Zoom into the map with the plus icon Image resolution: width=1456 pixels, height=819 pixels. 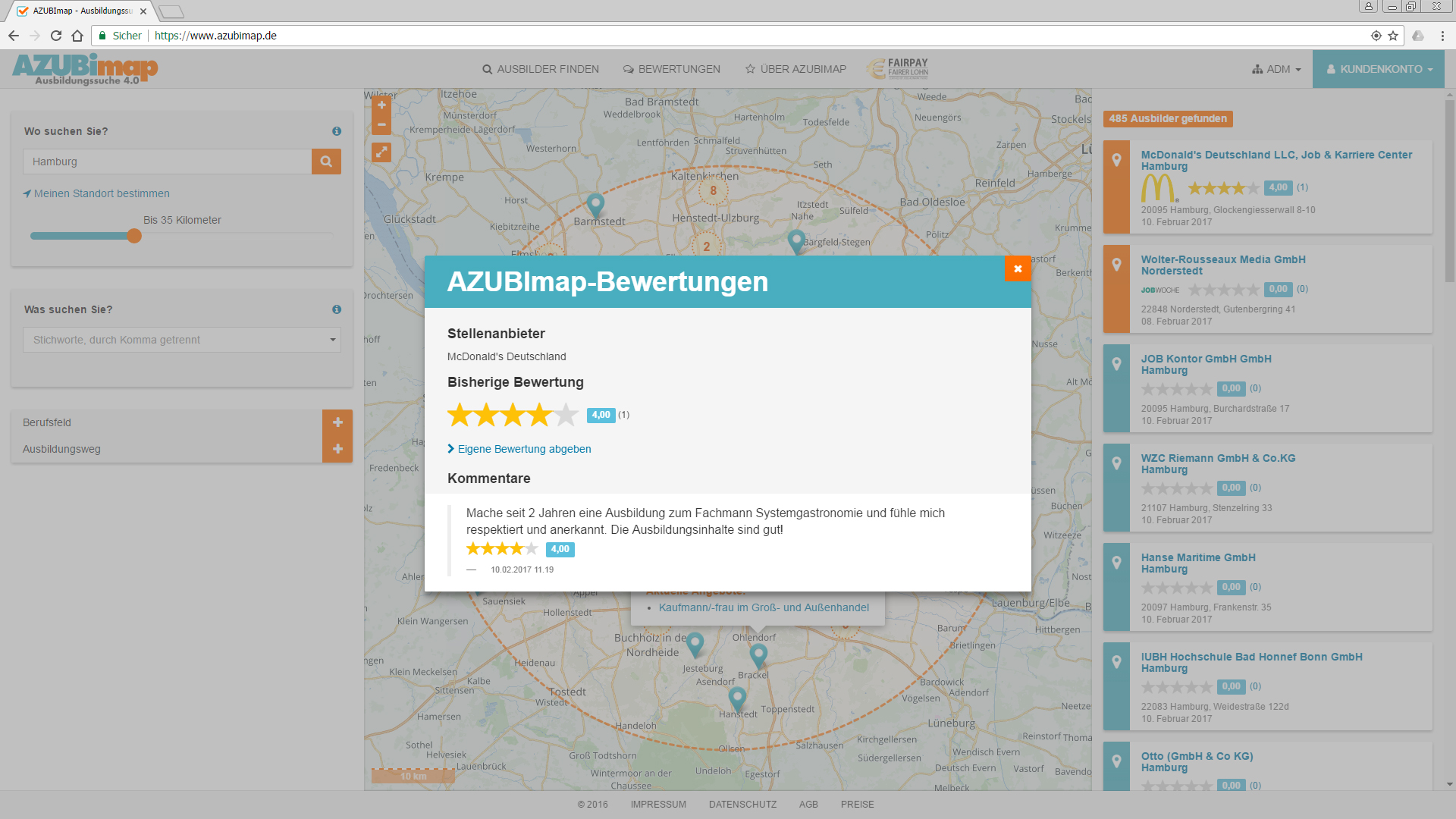tap(381, 105)
